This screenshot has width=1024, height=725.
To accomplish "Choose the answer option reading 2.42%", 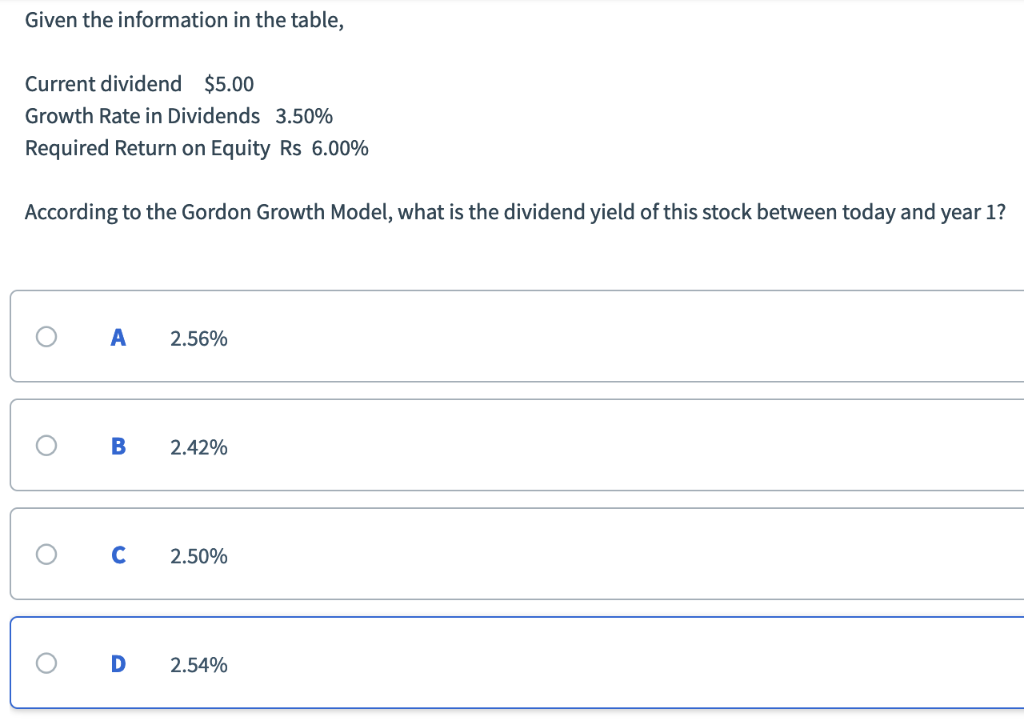I will coord(198,446).
